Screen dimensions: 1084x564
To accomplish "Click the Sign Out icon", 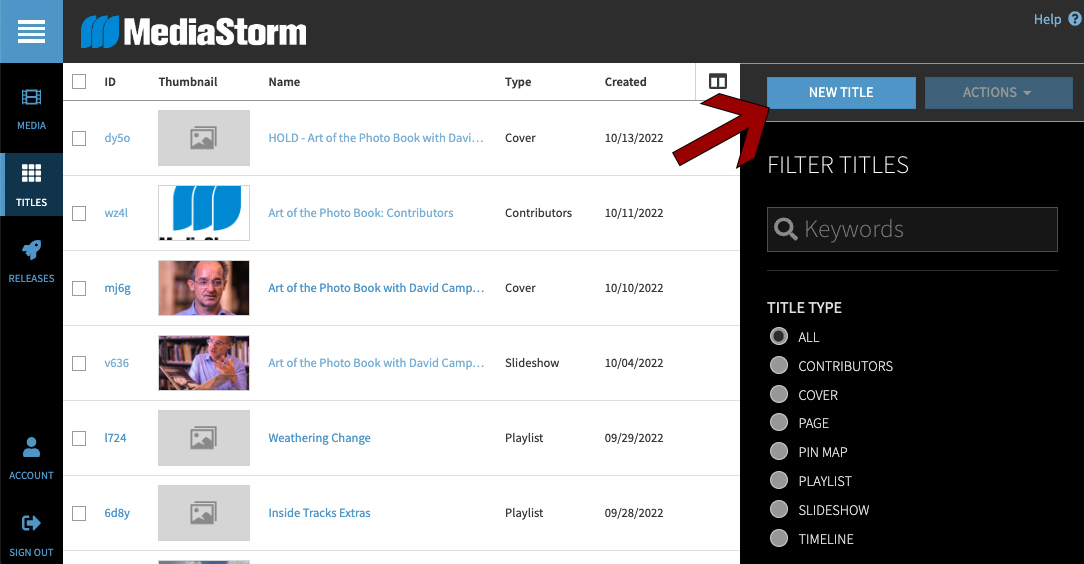I will click(x=31, y=533).
